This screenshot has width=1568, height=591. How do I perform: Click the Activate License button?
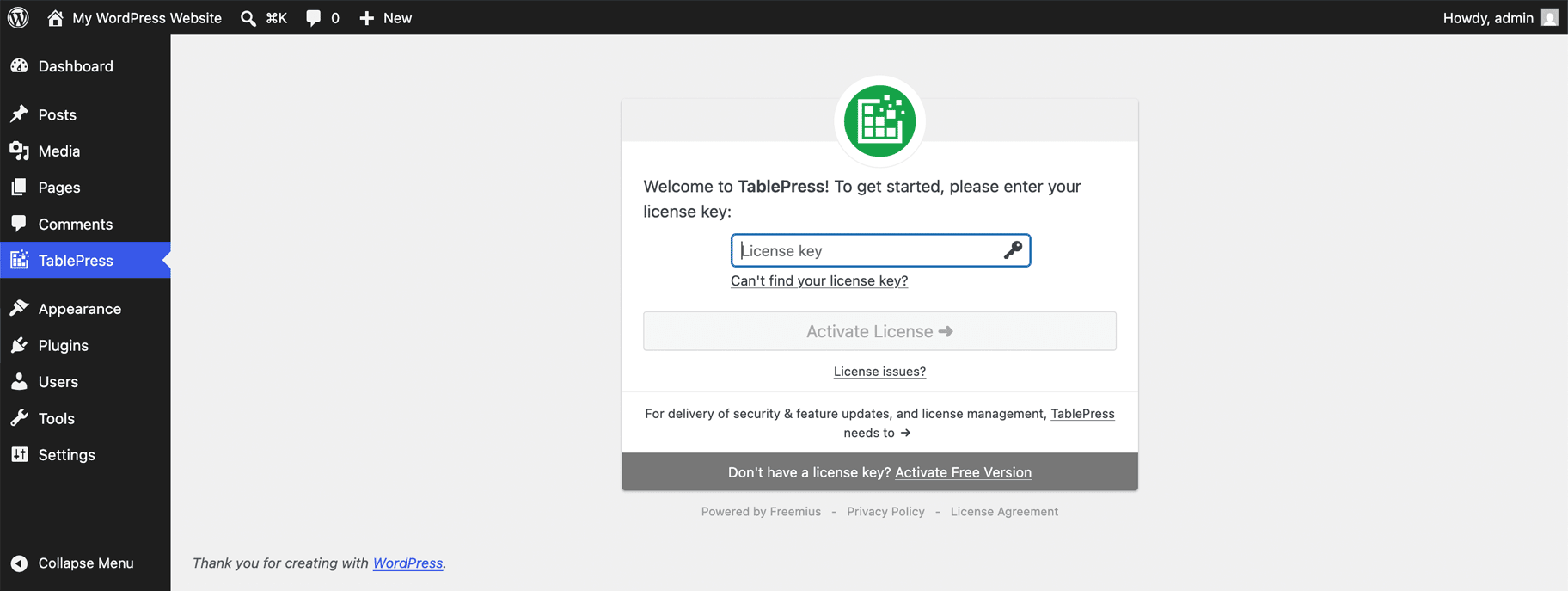tap(879, 331)
